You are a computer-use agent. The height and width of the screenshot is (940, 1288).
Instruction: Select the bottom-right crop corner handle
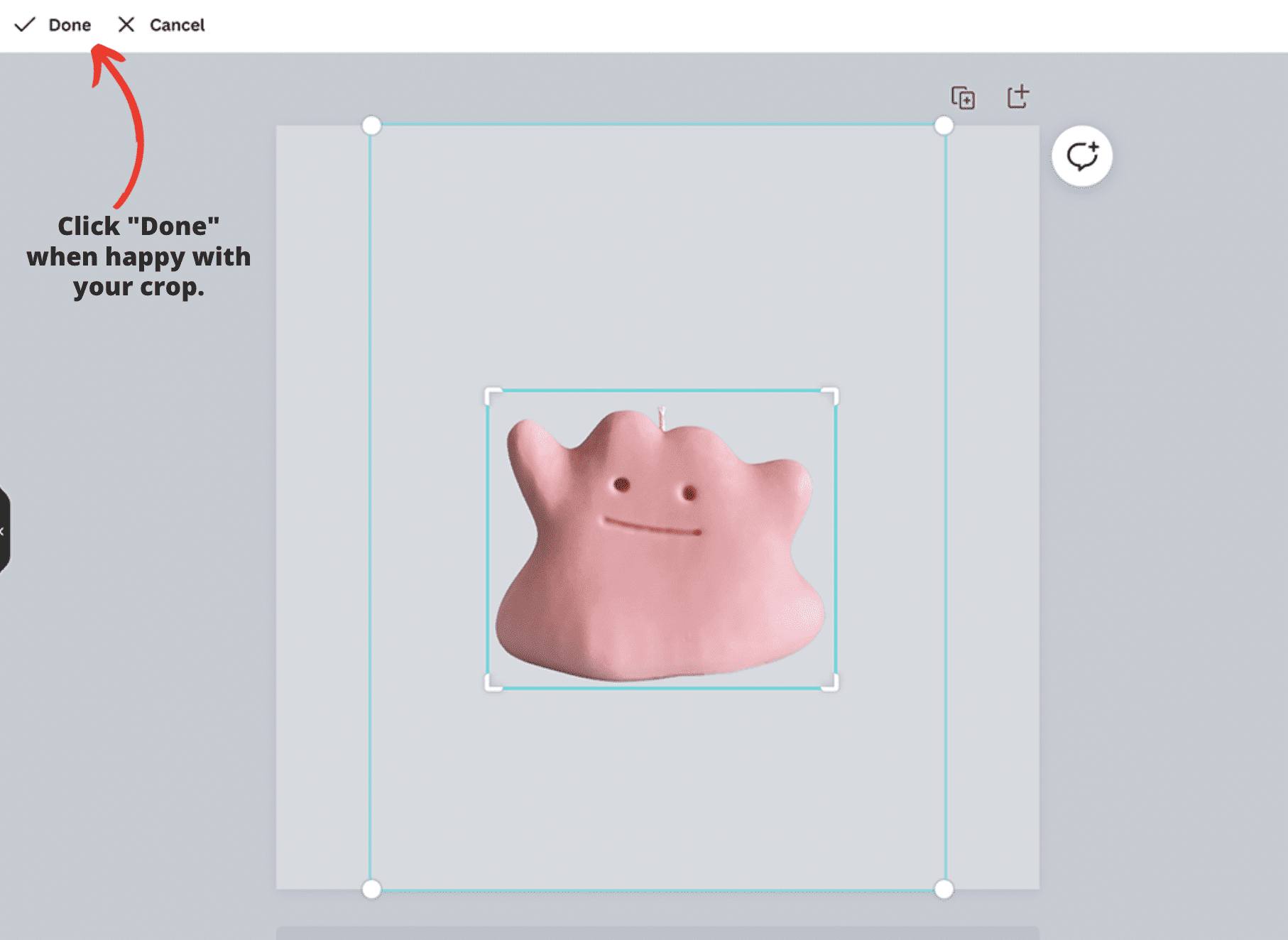pos(831,683)
